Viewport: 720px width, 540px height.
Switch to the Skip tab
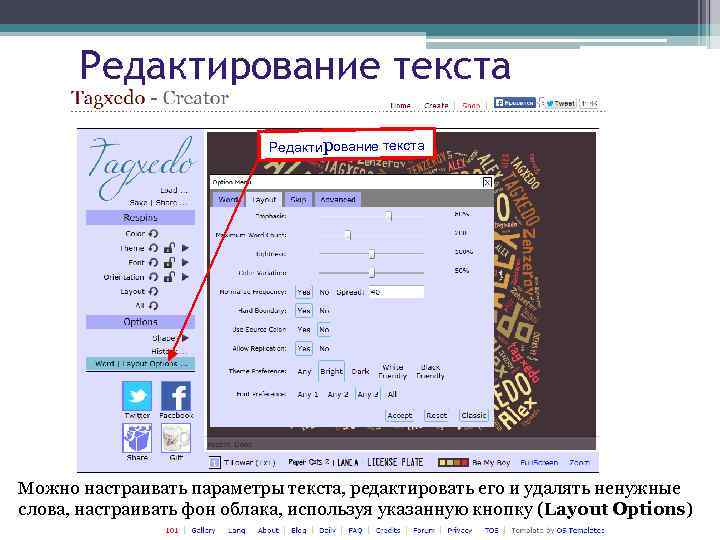(298, 199)
